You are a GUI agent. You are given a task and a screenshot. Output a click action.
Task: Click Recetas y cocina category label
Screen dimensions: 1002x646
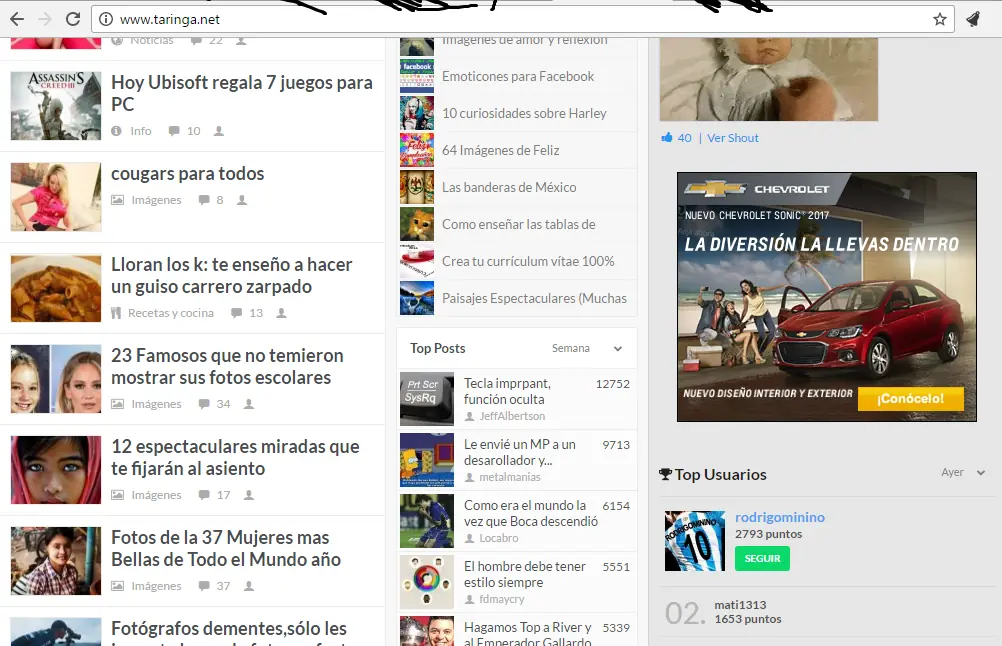pyautogui.click(x=171, y=313)
